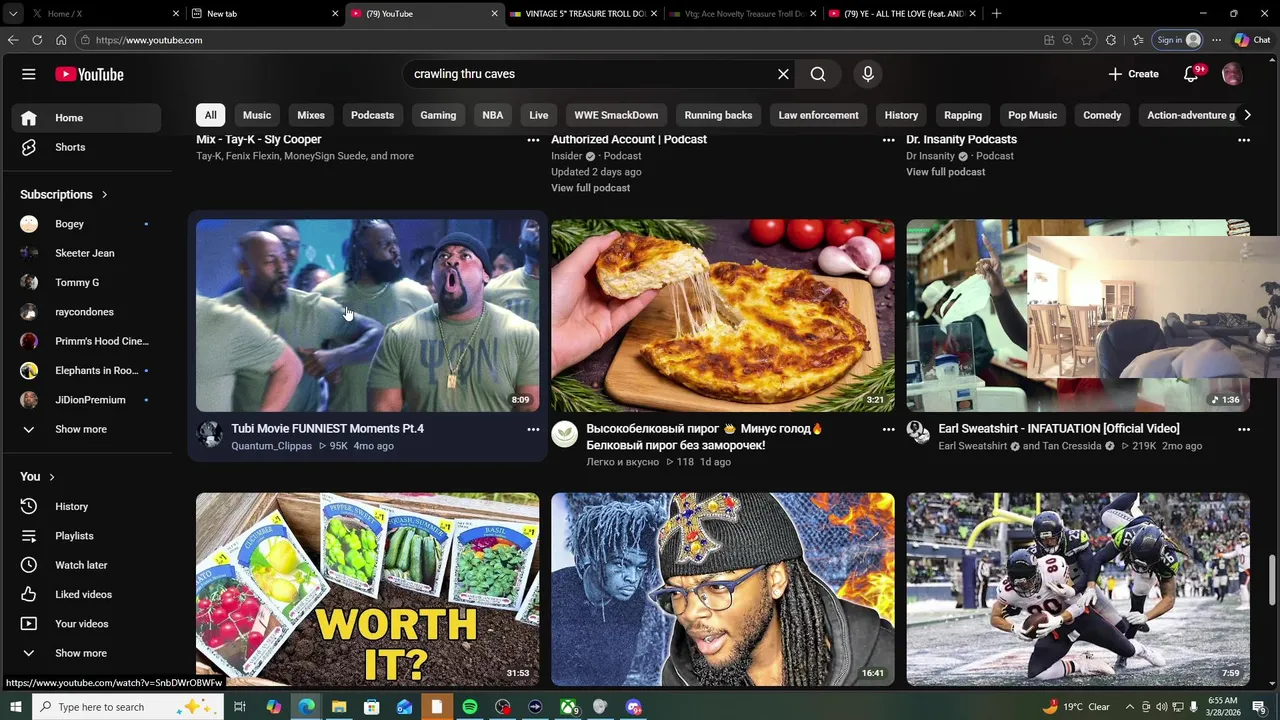Go to Home in the sidebar

(x=87, y=118)
